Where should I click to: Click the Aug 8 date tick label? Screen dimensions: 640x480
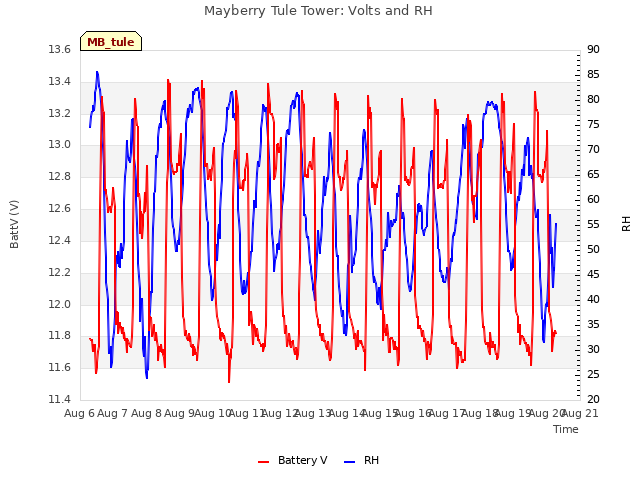click(146, 413)
